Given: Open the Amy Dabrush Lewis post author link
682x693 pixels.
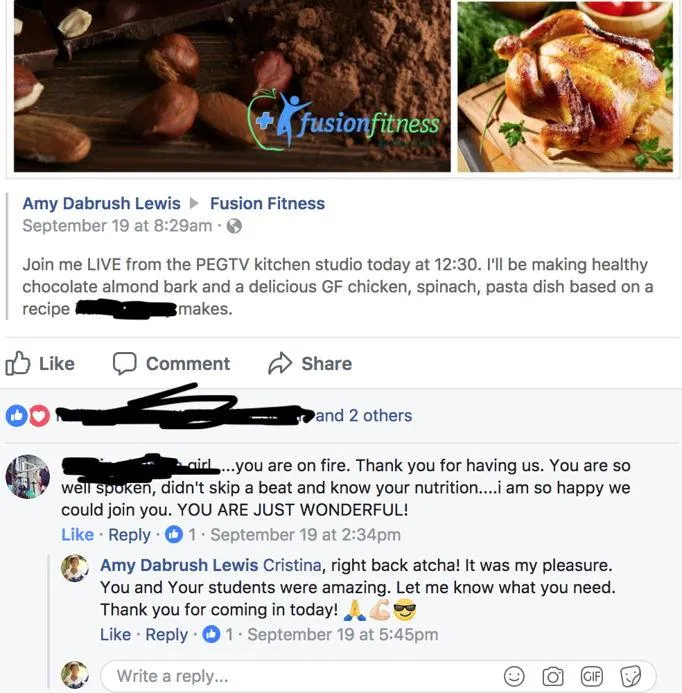Looking at the screenshot, I should (101, 203).
